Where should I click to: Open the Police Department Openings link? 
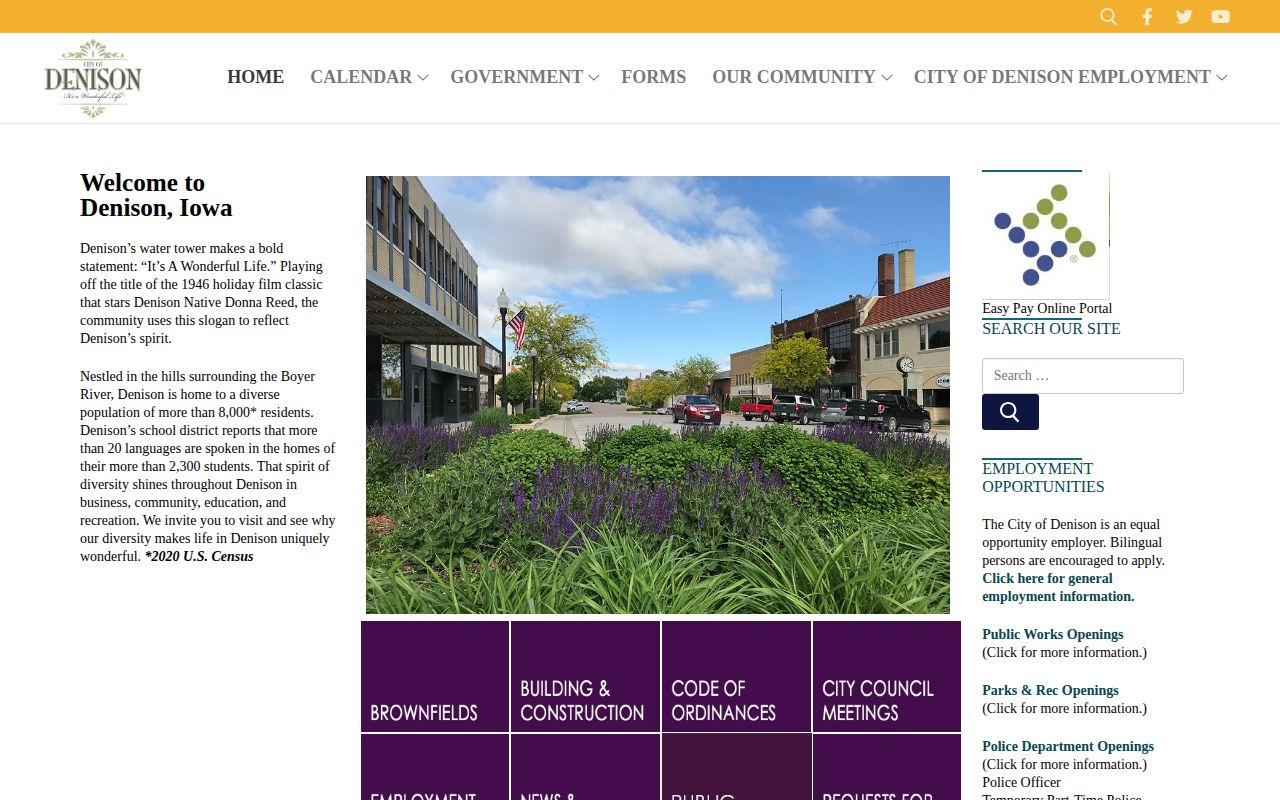coord(1068,746)
